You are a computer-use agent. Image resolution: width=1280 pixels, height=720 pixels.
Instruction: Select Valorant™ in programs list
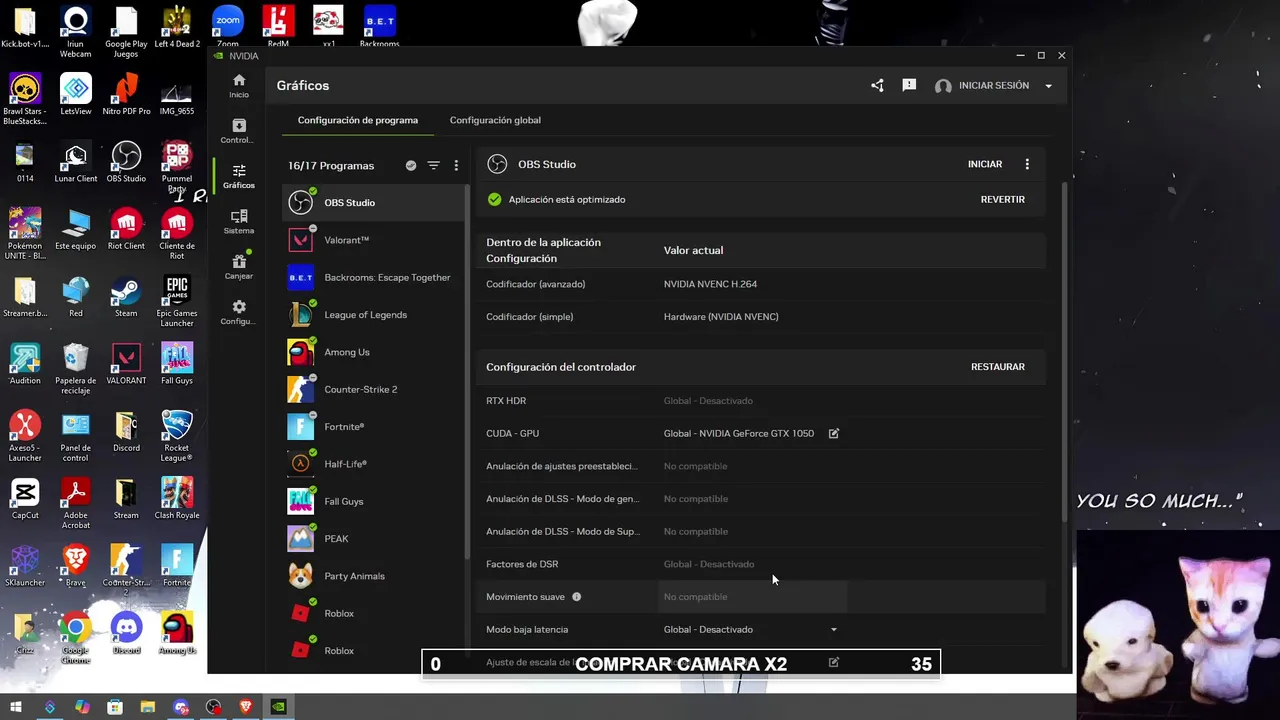pyautogui.click(x=374, y=240)
